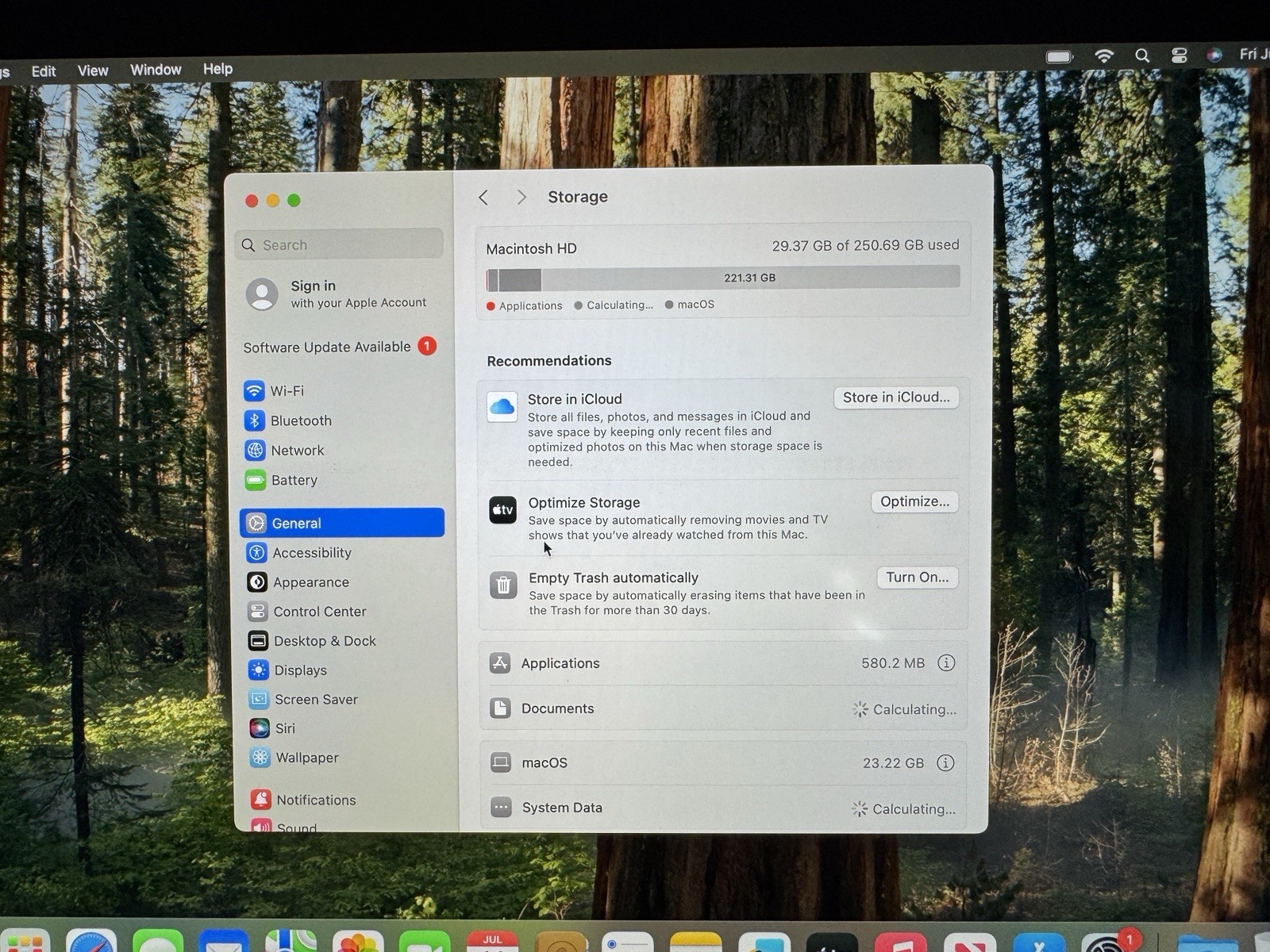Screen dimensions: 1270x952
Task: Open Calendar from the Dock
Action: click(492, 941)
